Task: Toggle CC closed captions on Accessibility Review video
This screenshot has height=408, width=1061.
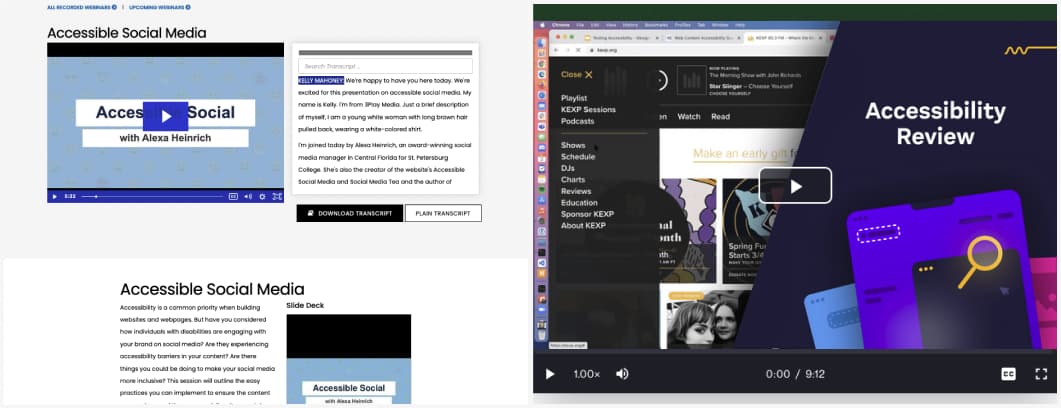Action: click(x=1008, y=374)
